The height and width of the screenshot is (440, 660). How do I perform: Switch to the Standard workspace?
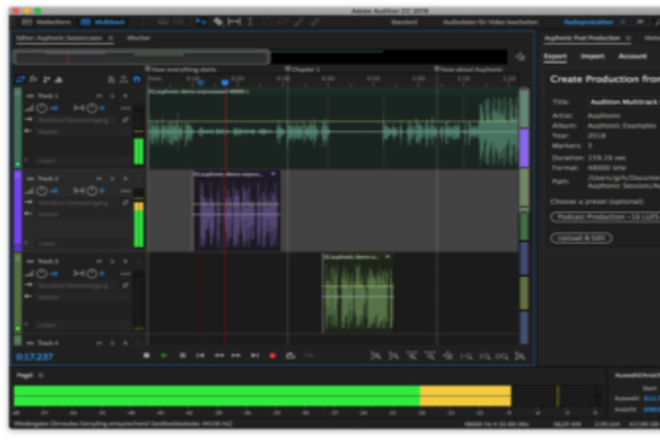404,22
